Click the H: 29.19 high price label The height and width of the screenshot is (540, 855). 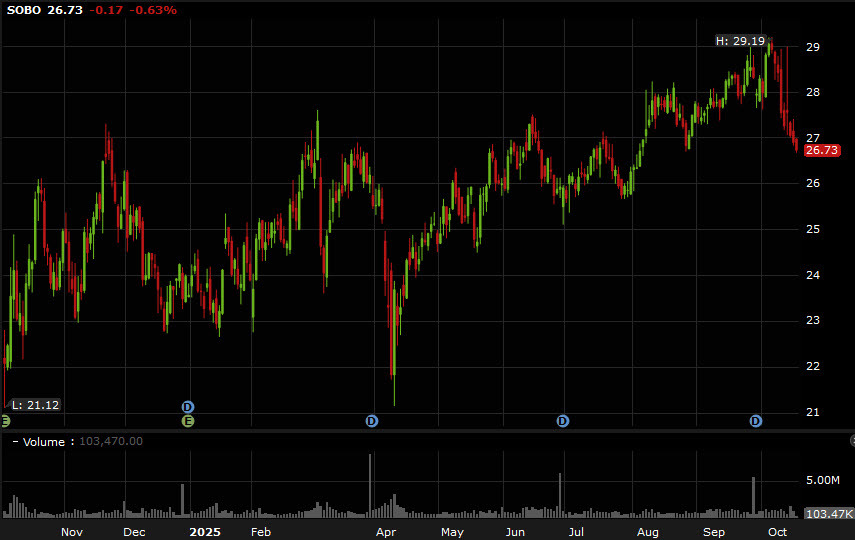(x=740, y=41)
